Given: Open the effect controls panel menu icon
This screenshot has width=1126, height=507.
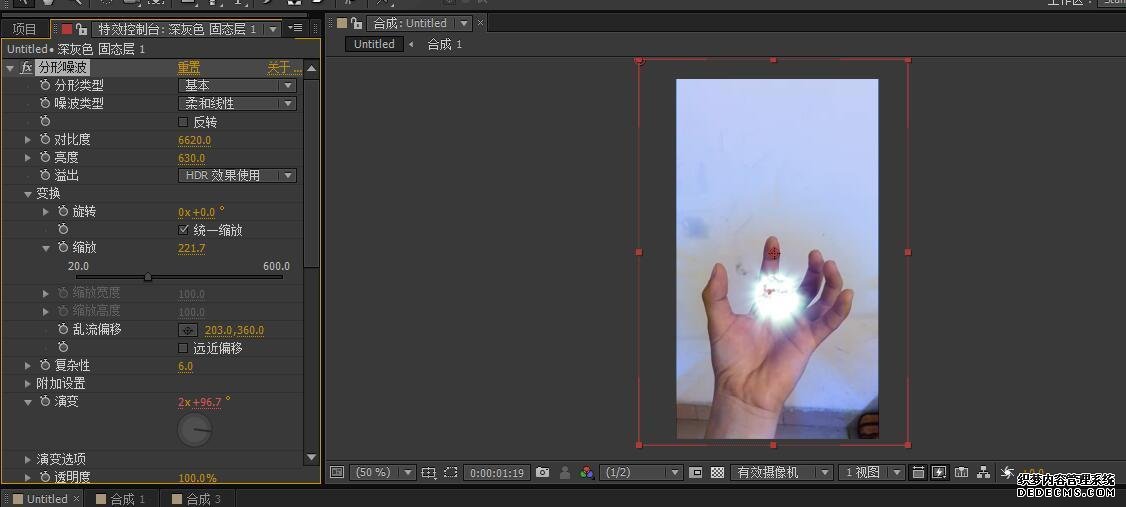Looking at the screenshot, I should point(295,28).
